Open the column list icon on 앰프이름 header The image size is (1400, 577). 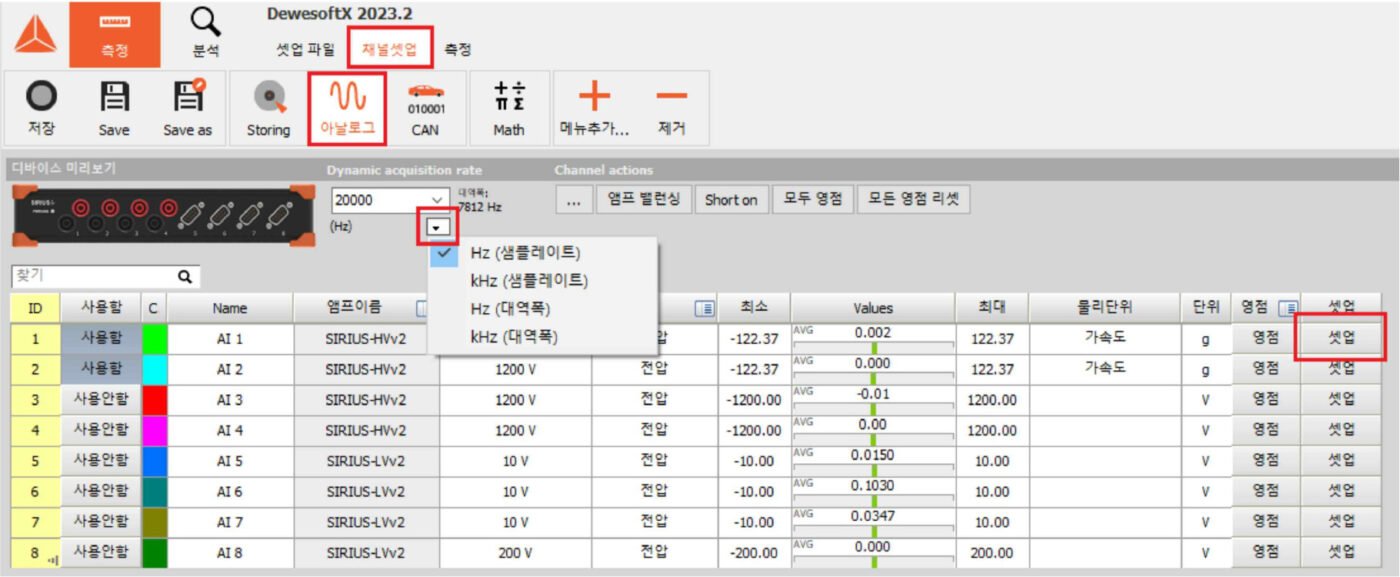[x=424, y=309]
